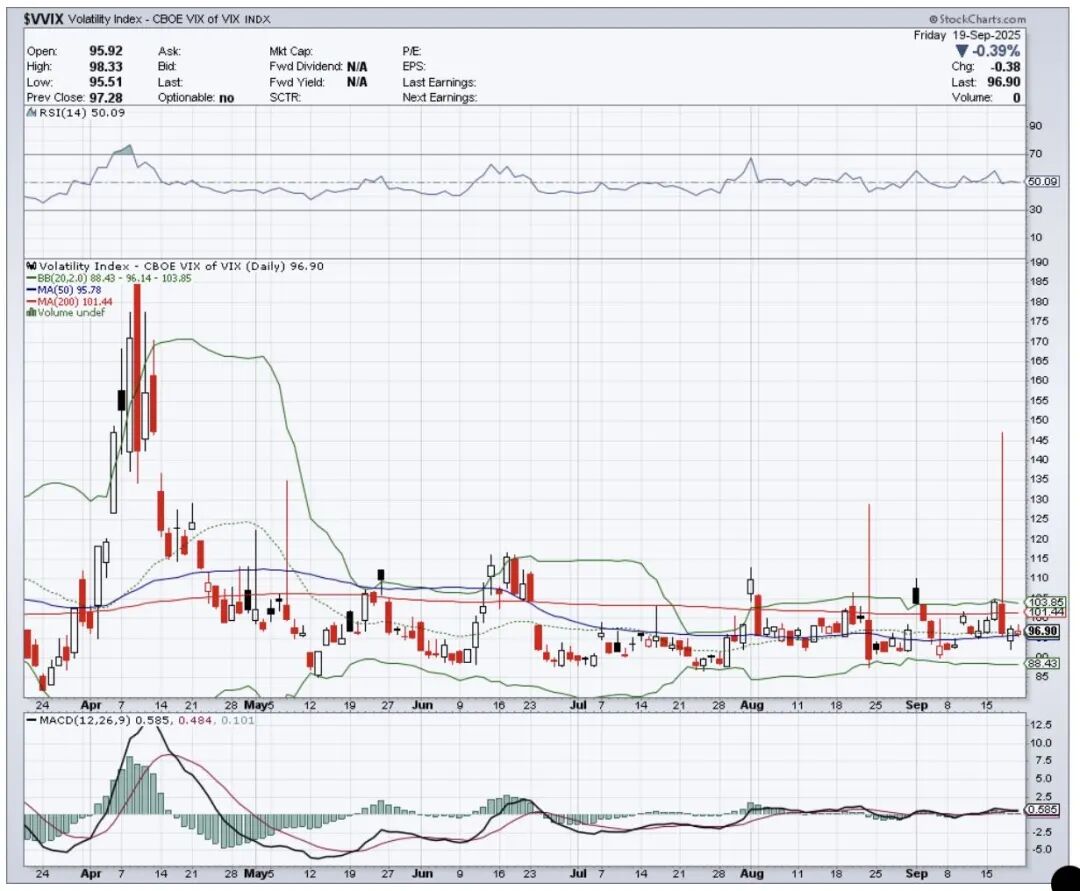Click the Open value 95.92
This screenshot has width=1080, height=891.
click(106, 51)
